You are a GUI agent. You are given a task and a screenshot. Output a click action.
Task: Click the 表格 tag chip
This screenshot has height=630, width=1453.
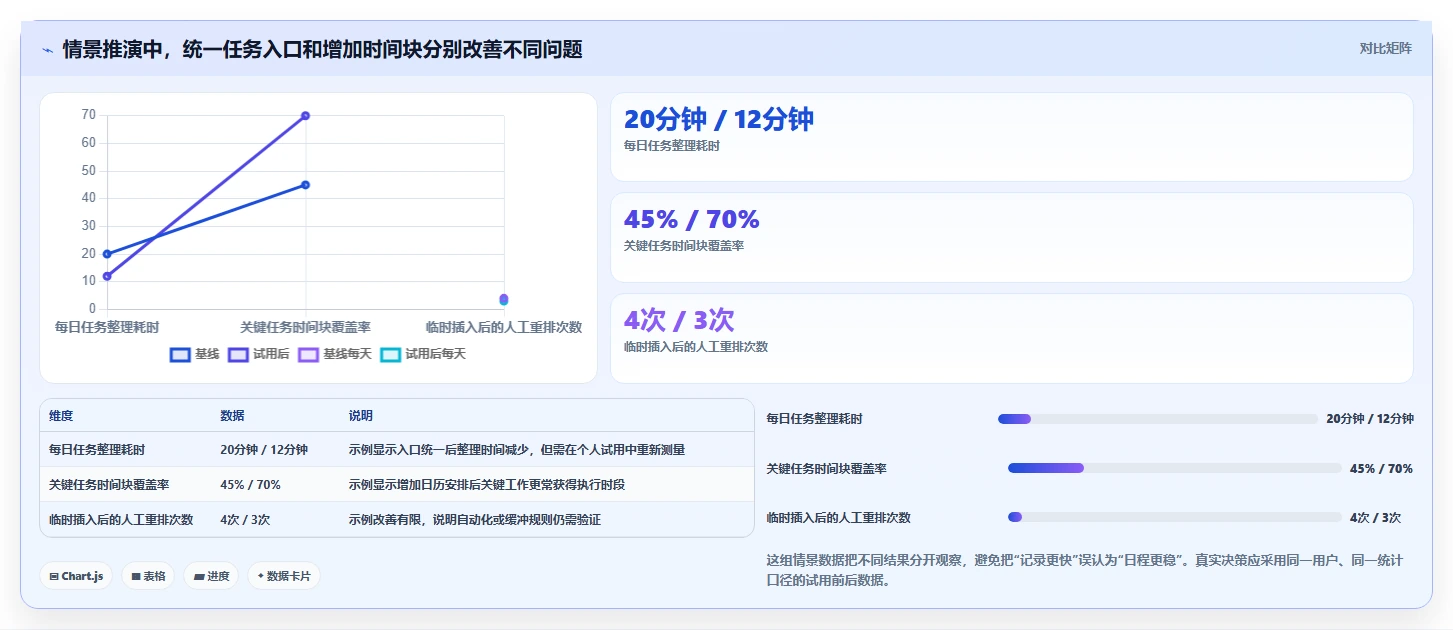[148, 576]
